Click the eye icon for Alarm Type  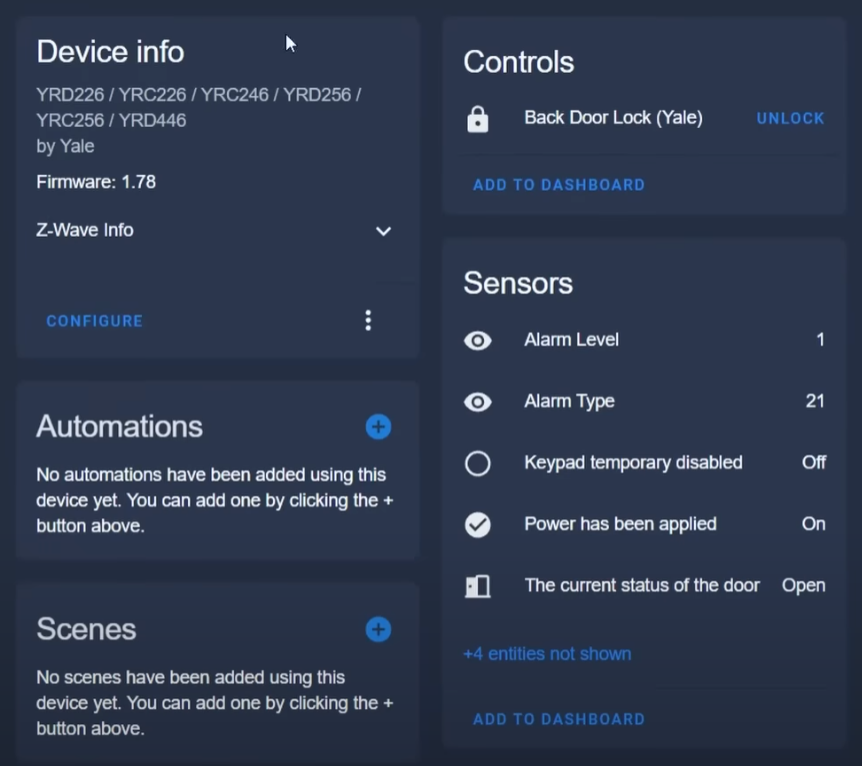pyautogui.click(x=478, y=403)
